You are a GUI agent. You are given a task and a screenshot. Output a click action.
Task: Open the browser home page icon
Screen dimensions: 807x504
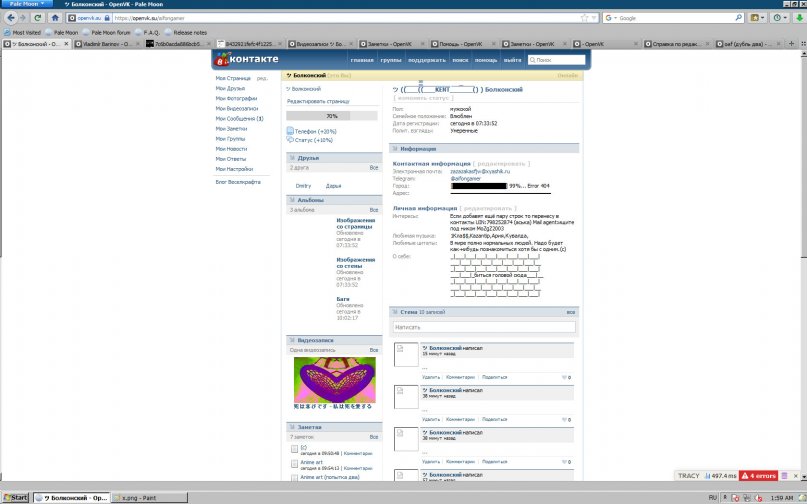click(x=55, y=18)
